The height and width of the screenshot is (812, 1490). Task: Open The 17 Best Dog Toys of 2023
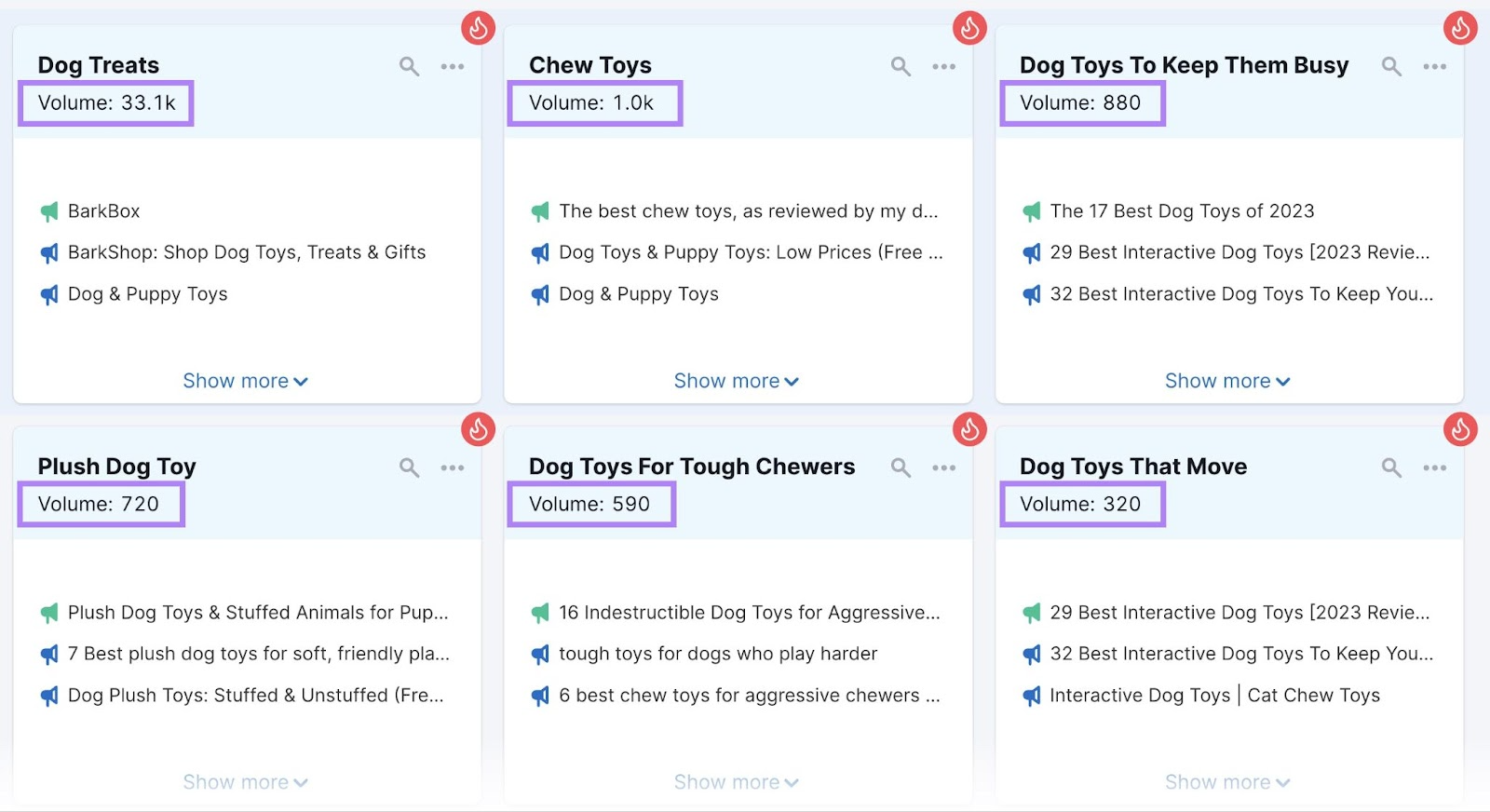pyautogui.click(x=1183, y=211)
